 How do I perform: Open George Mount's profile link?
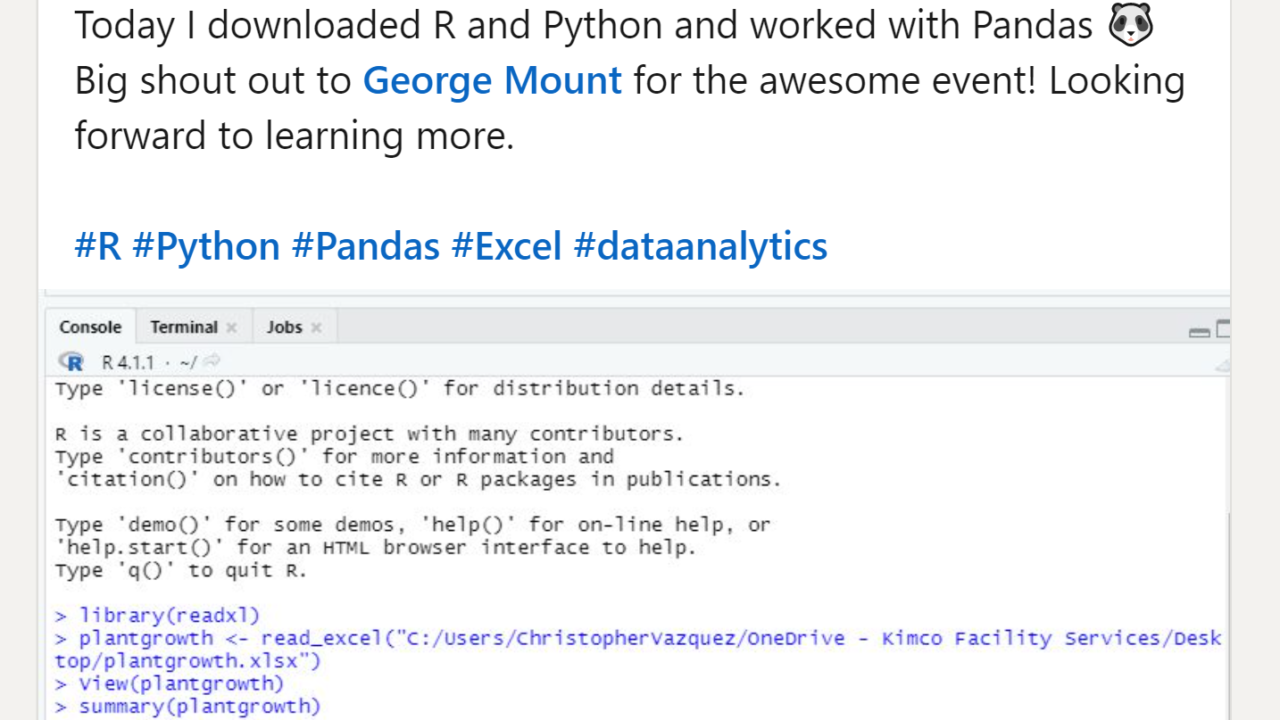[x=492, y=80]
